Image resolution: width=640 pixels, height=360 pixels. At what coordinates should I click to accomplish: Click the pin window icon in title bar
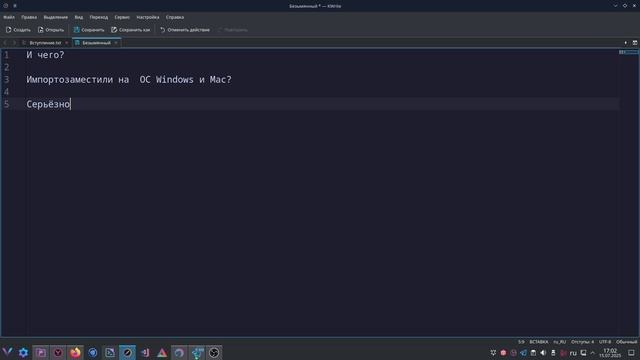pyautogui.click(x=15, y=6)
